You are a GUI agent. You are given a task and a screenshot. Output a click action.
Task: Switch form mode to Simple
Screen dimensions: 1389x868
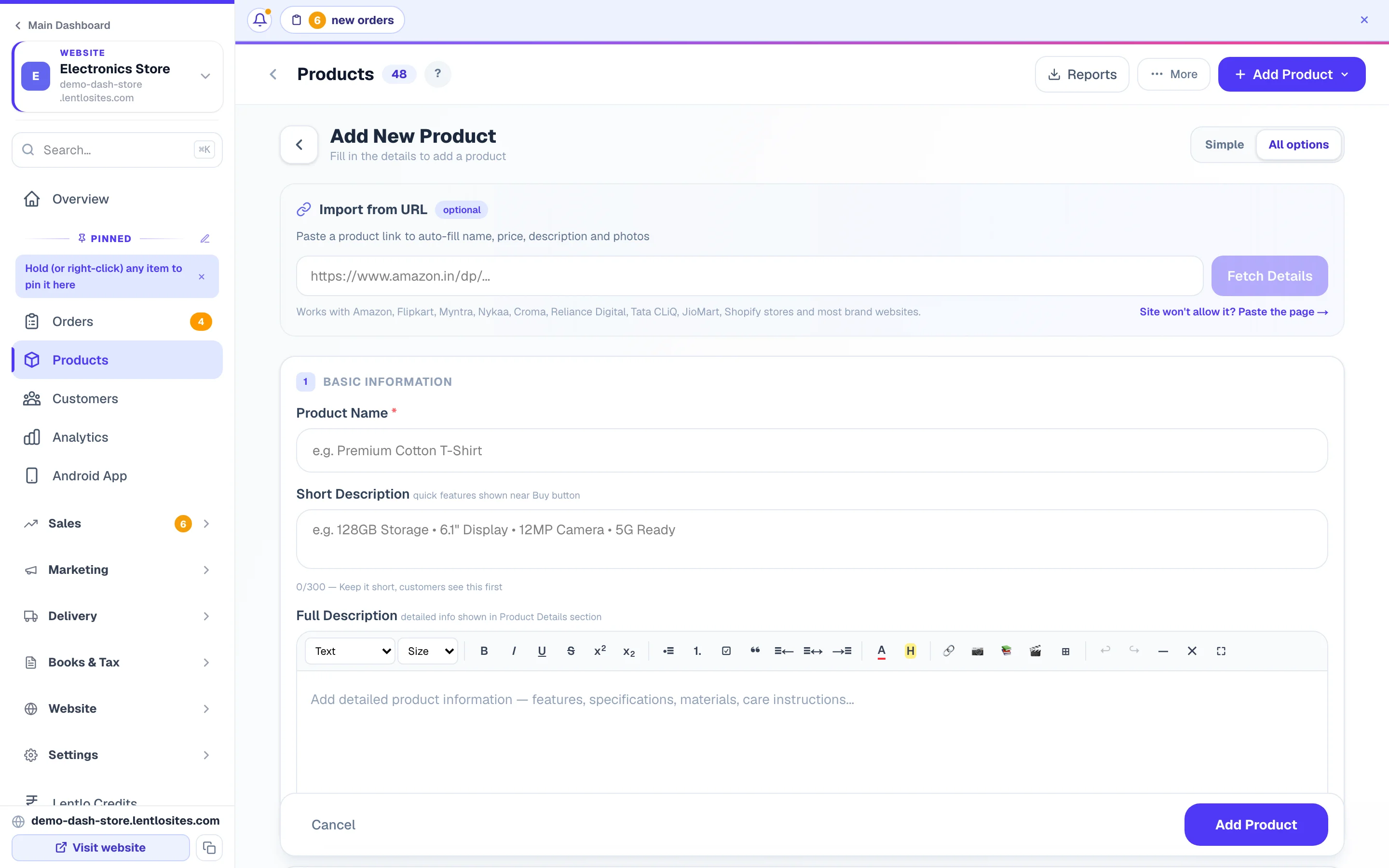(x=1224, y=145)
